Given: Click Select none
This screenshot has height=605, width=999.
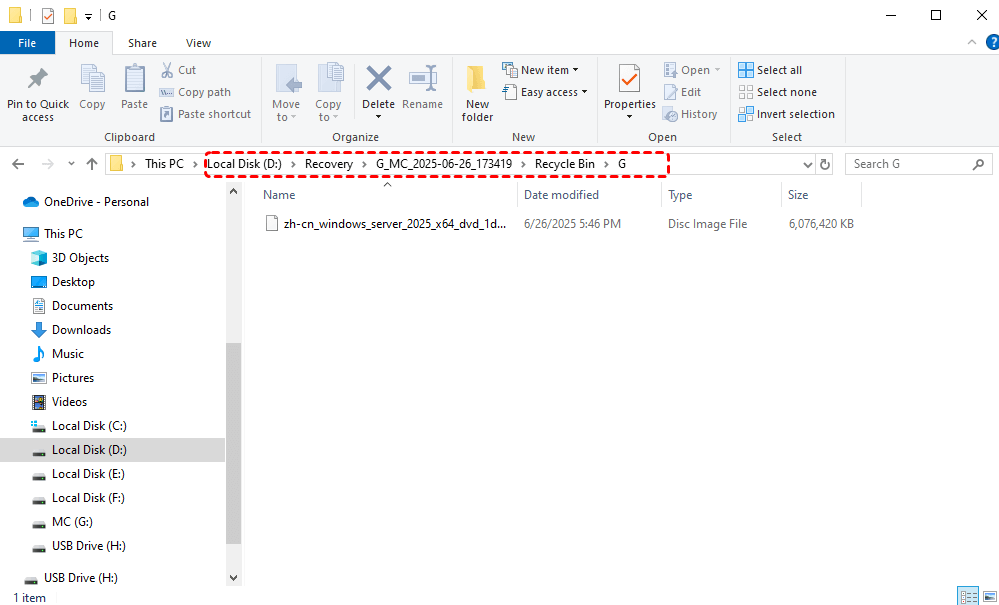Looking at the screenshot, I should coord(777,92).
